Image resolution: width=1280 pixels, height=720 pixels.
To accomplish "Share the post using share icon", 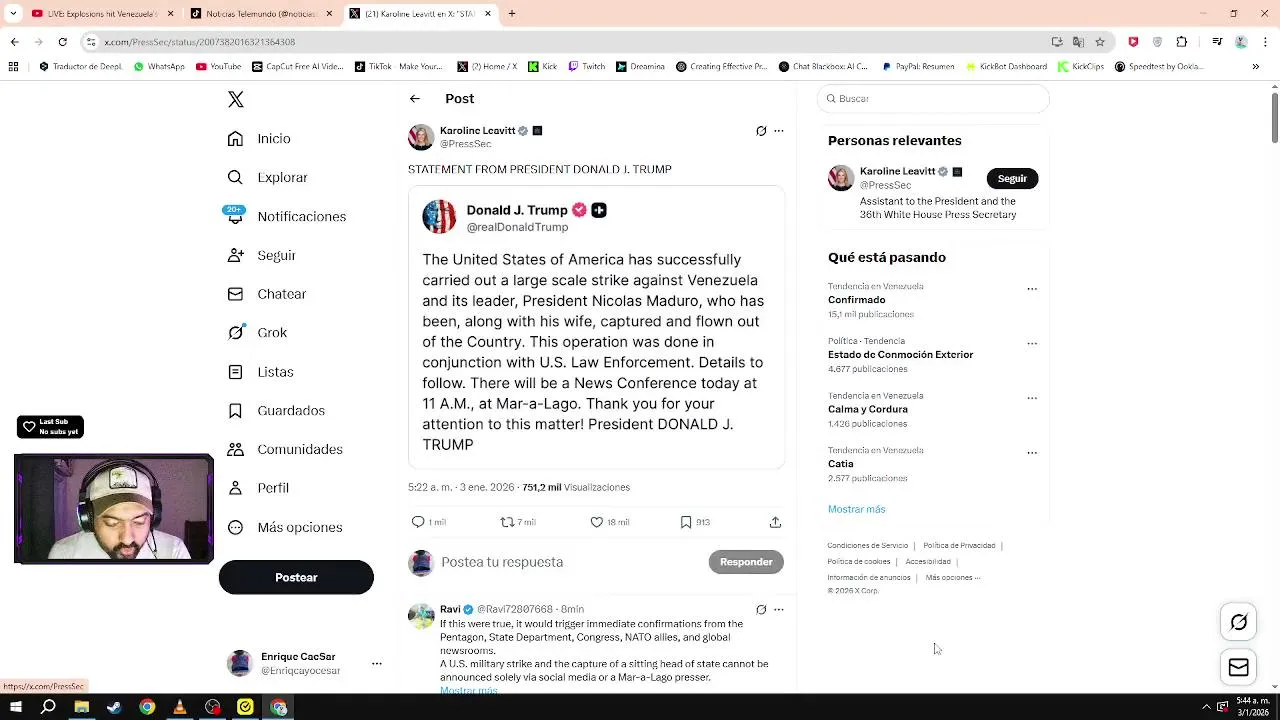I will (x=775, y=522).
